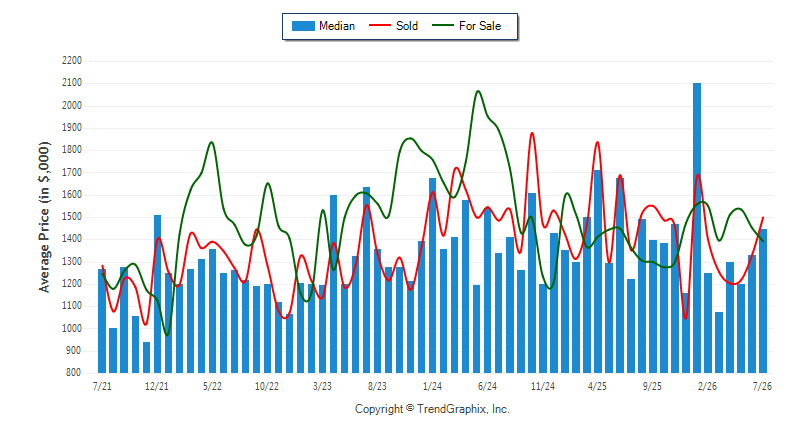Click the 1/24 x-axis label

click(432, 387)
